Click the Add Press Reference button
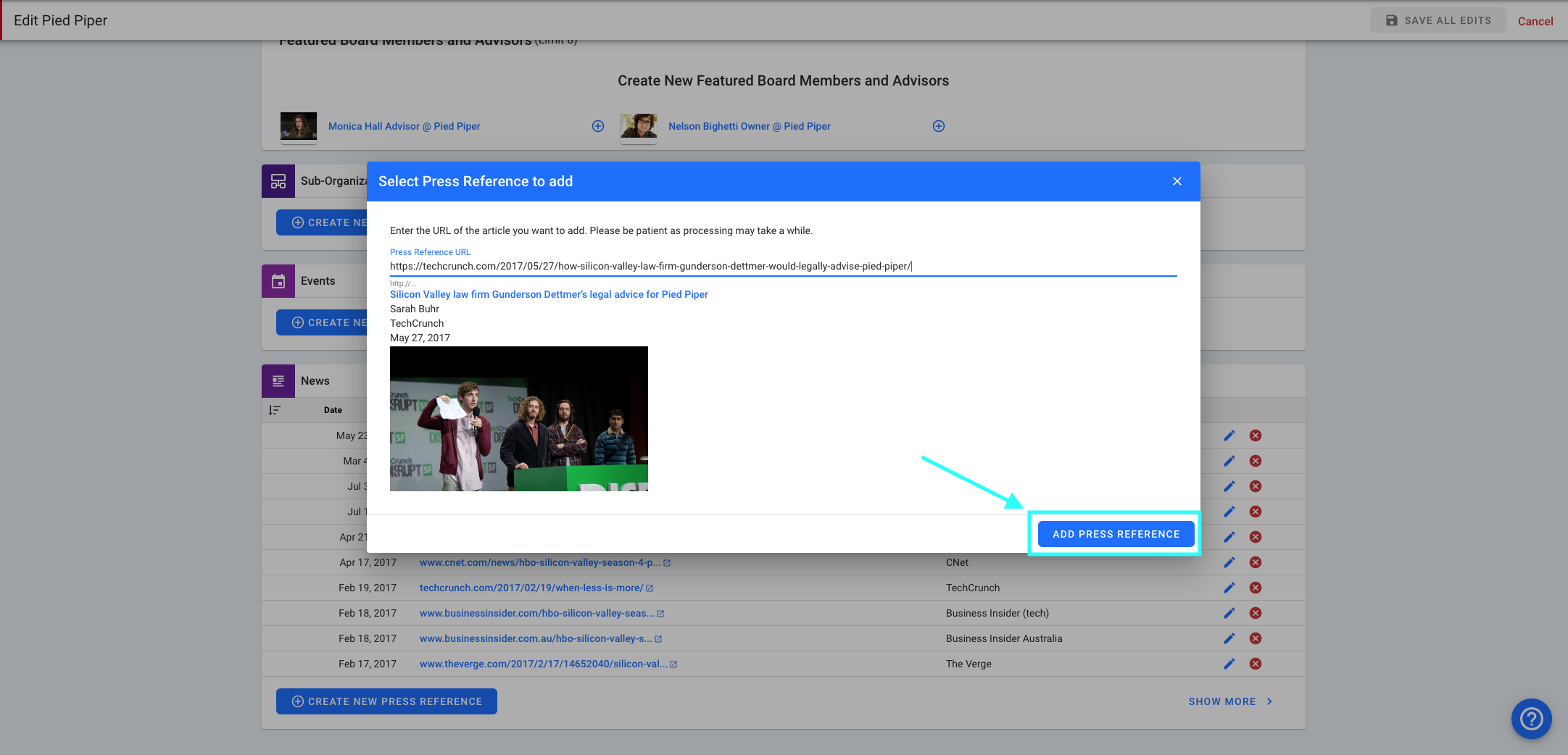1568x755 pixels. click(1116, 534)
